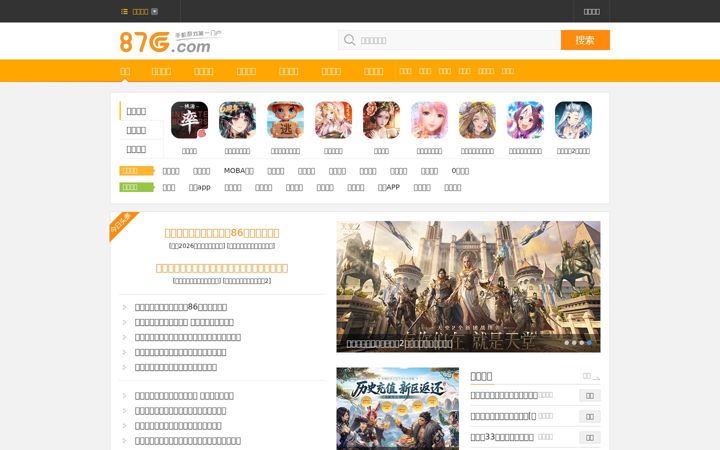Select the blue active carousel dot
Viewport: 720px width, 450px height.
tap(589, 343)
